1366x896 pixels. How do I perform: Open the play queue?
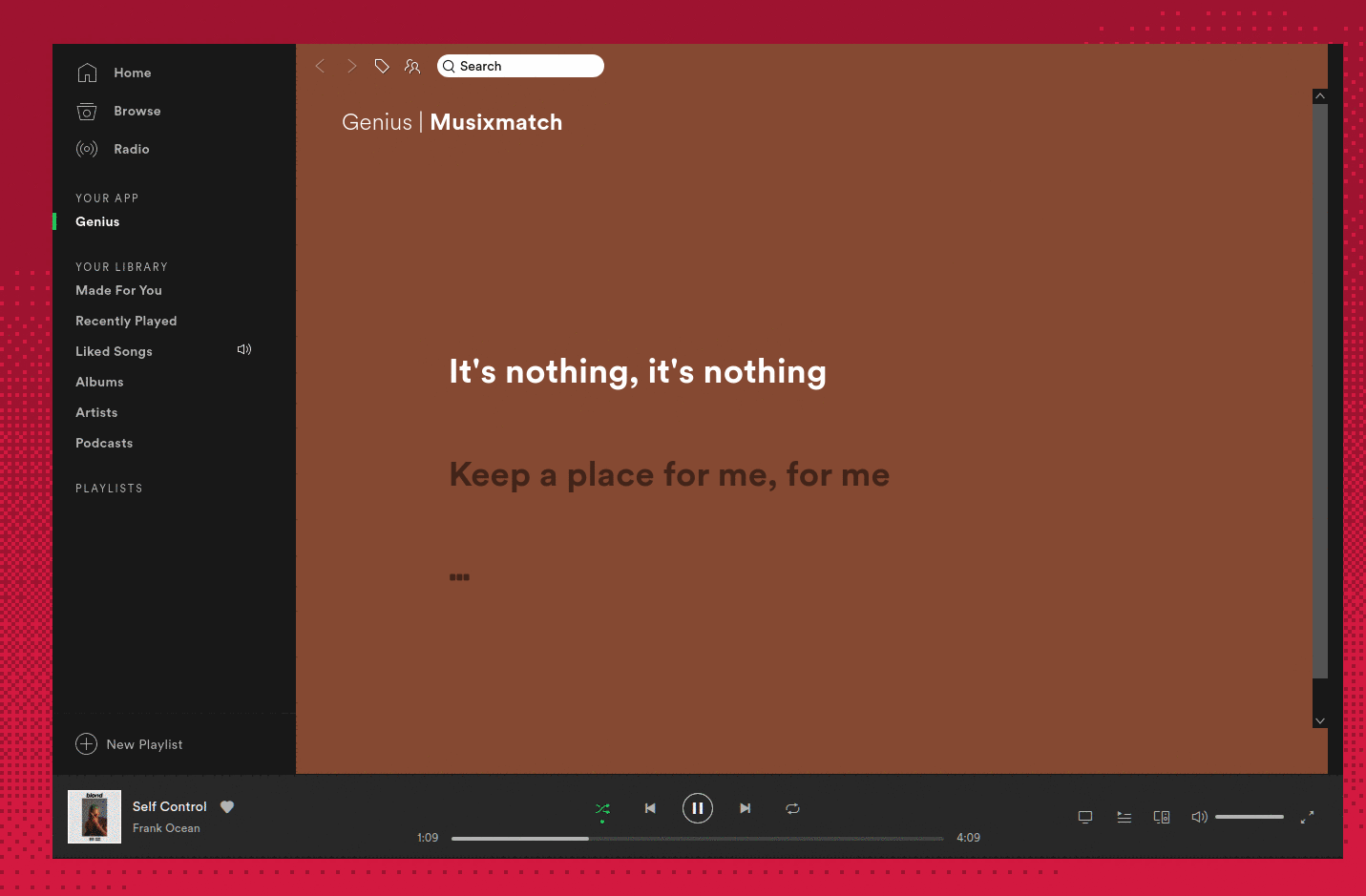(1124, 817)
